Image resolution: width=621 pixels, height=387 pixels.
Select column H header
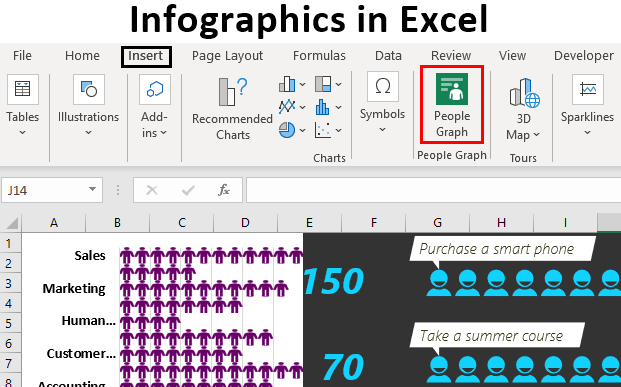(x=501, y=223)
